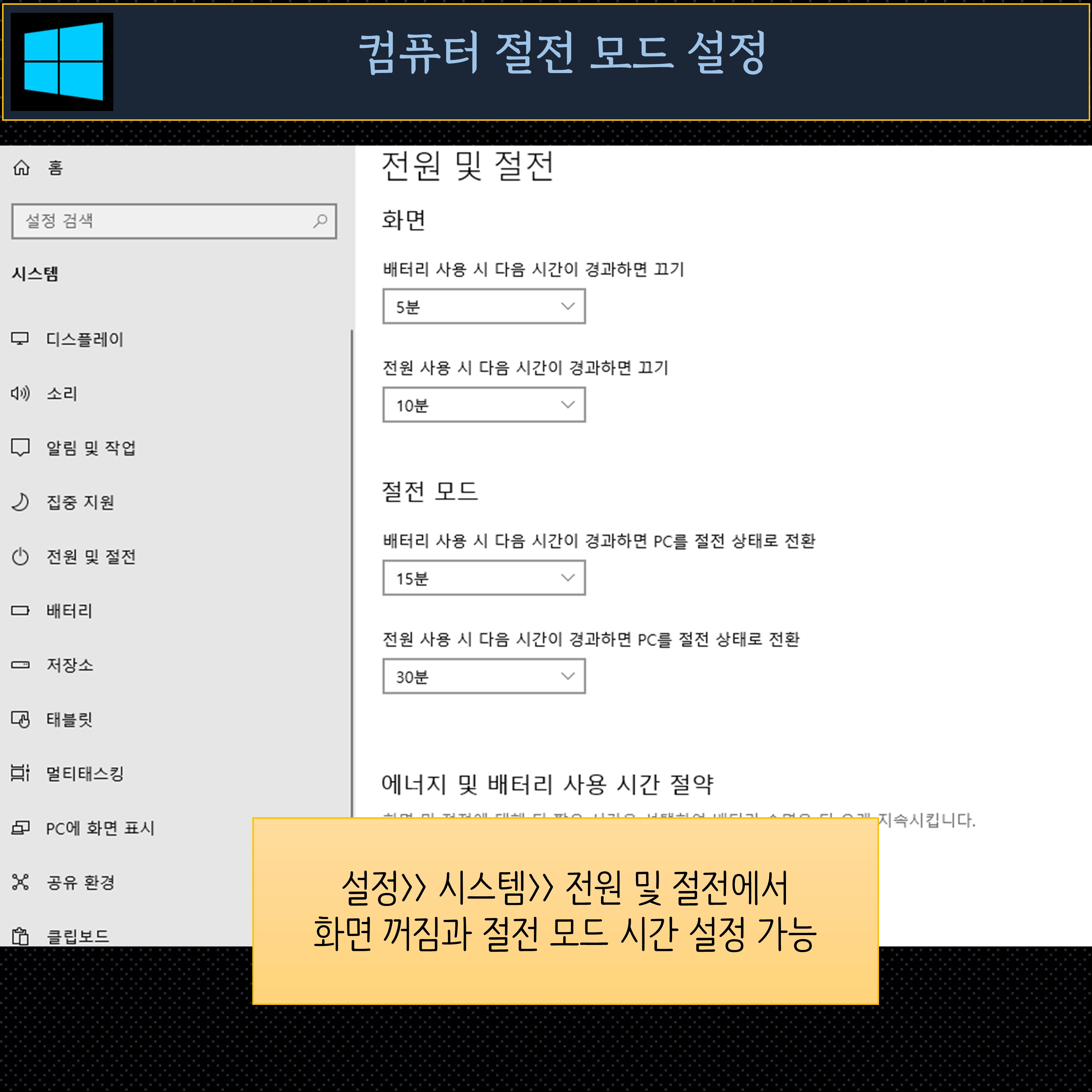Open PC에 화면 표시 settings

tap(100, 828)
